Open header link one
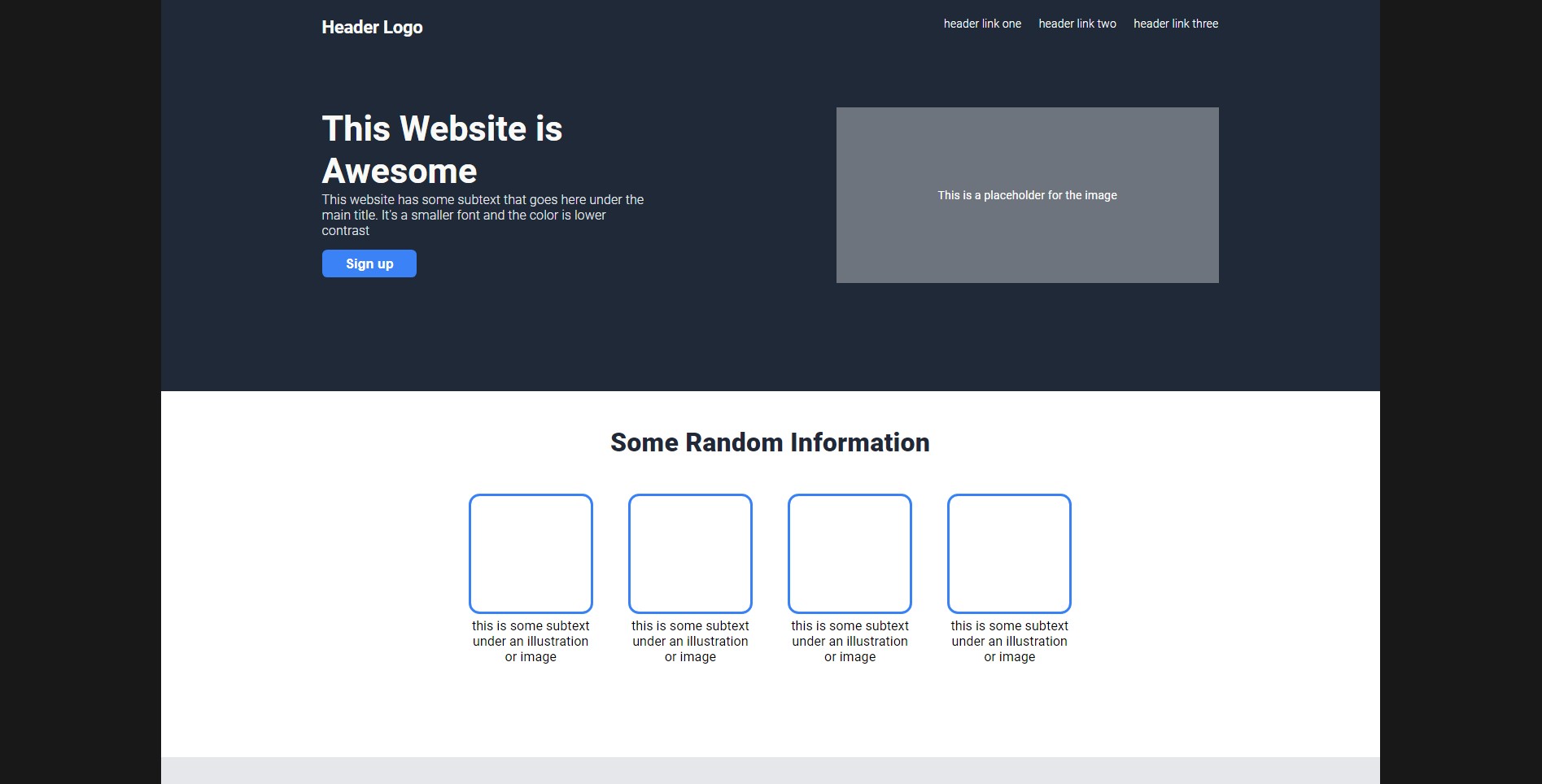1542x784 pixels. [982, 24]
